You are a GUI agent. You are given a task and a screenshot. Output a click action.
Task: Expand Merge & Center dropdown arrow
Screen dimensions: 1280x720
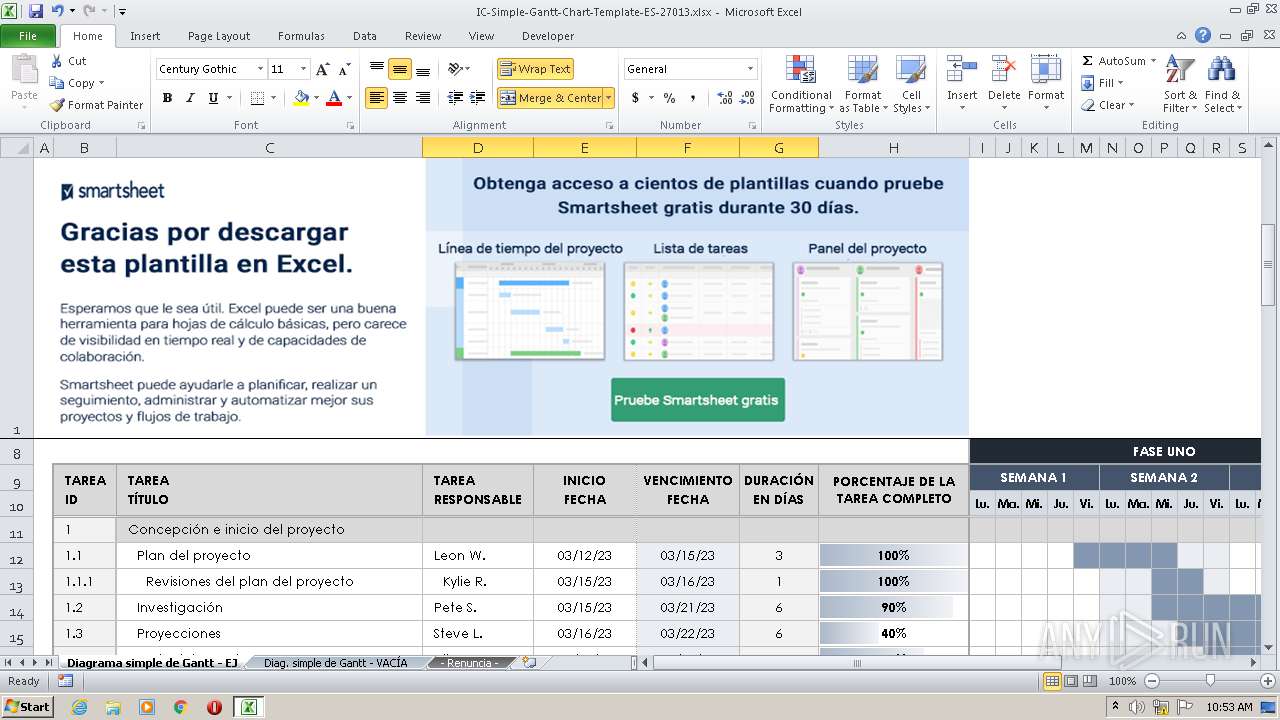(609, 98)
